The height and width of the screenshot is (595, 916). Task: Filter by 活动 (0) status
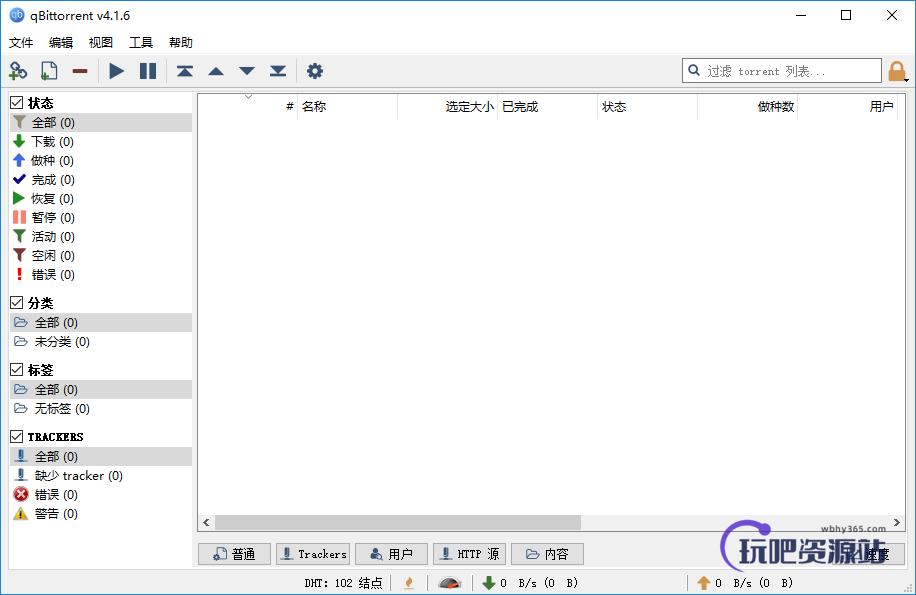coord(101,236)
